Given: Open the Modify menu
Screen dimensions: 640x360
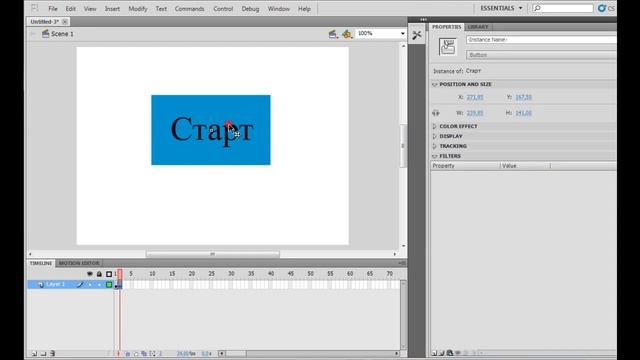Looking at the screenshot, I should tap(138, 9).
